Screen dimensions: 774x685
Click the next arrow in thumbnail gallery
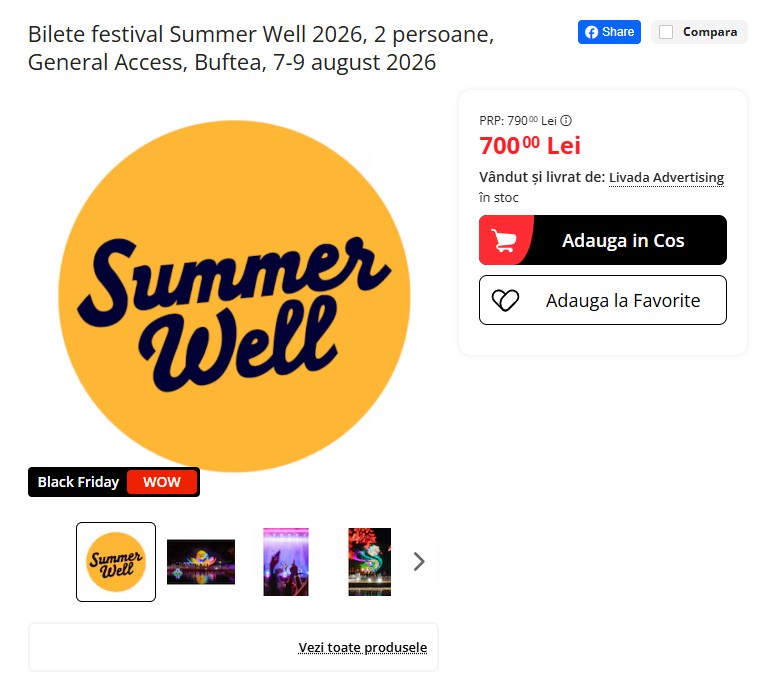419,562
